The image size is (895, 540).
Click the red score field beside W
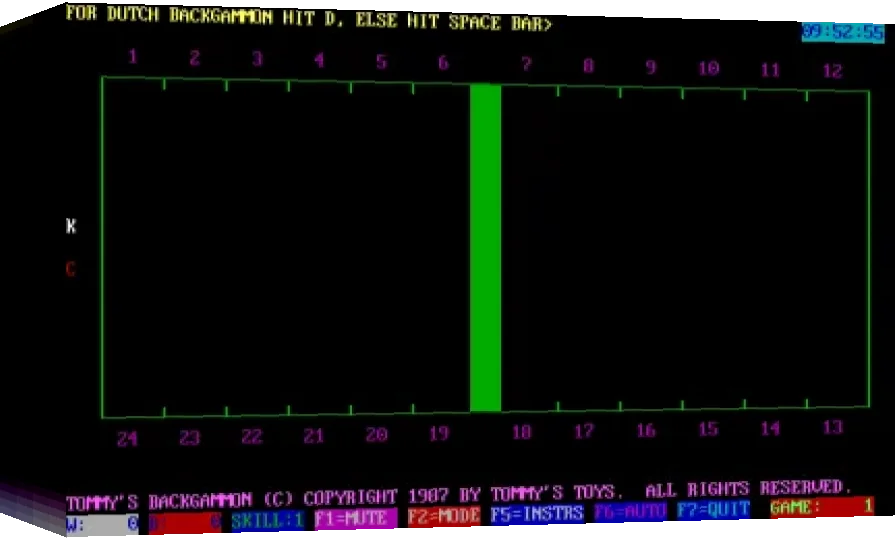185,522
